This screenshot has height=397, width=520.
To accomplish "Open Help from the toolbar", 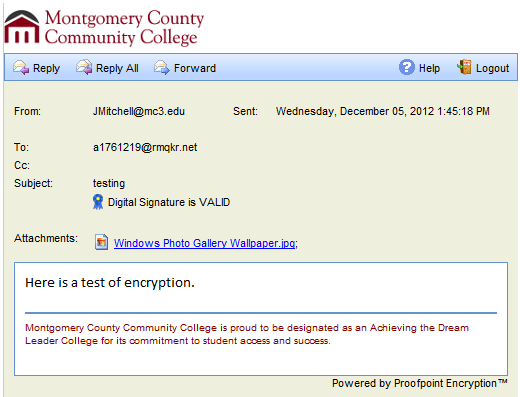I will coord(429,68).
